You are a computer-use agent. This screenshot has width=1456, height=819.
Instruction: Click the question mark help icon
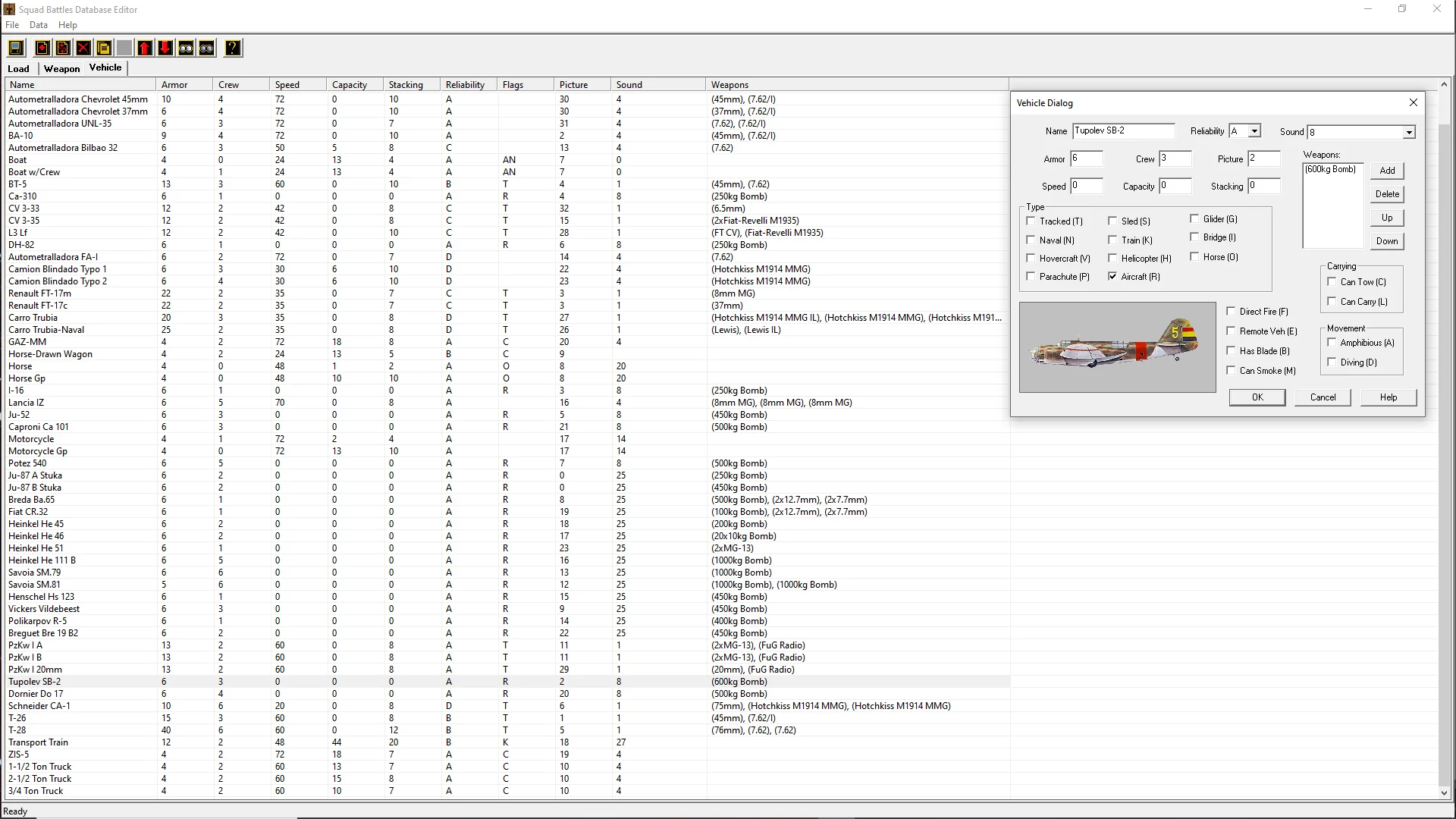[233, 49]
